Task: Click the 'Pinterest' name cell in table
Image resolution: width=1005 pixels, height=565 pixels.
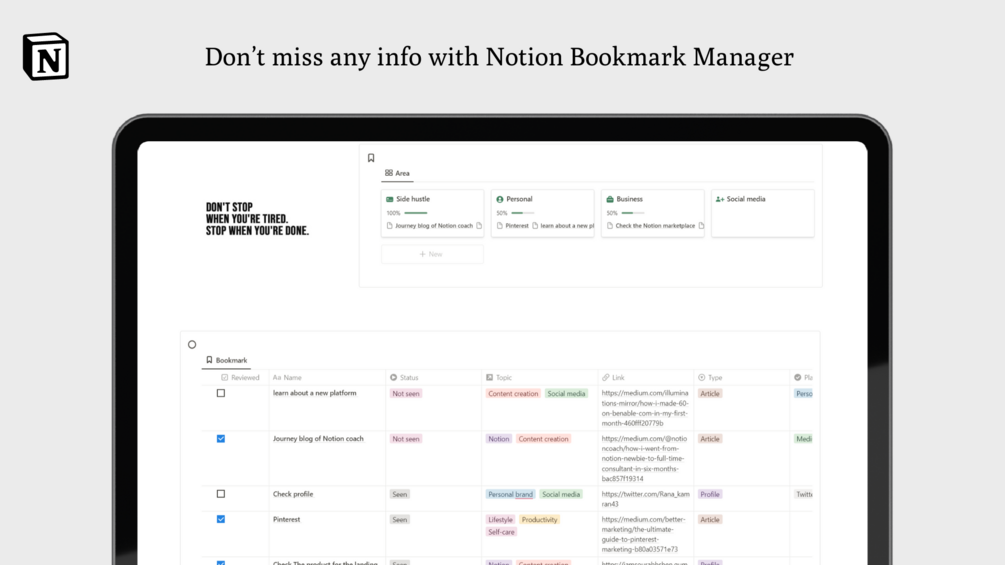Action: [287, 520]
